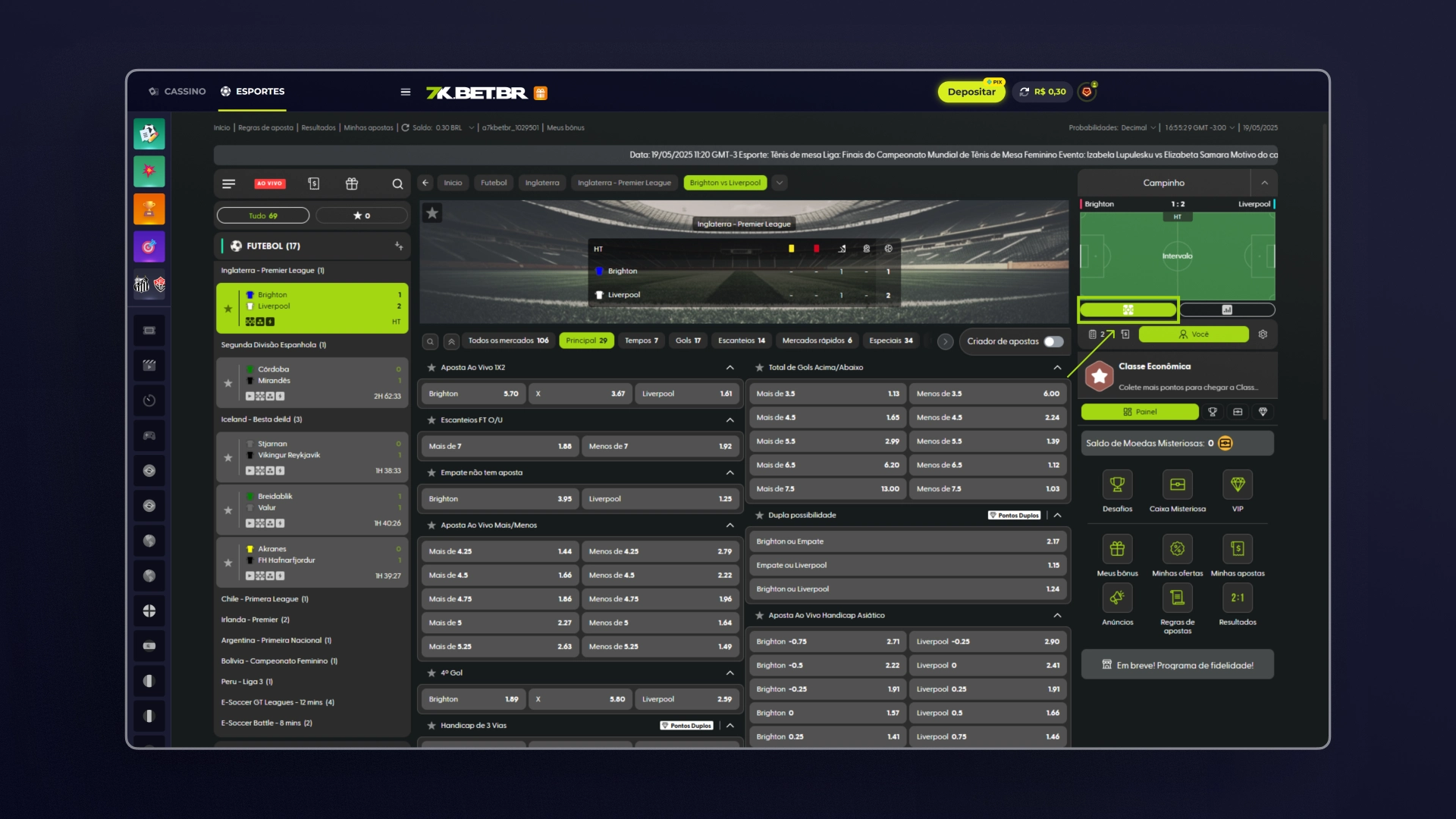Screen dimensions: 1456x819
Task: Favorite the Córdoba vs Mirandés match star
Action: pos(228,383)
